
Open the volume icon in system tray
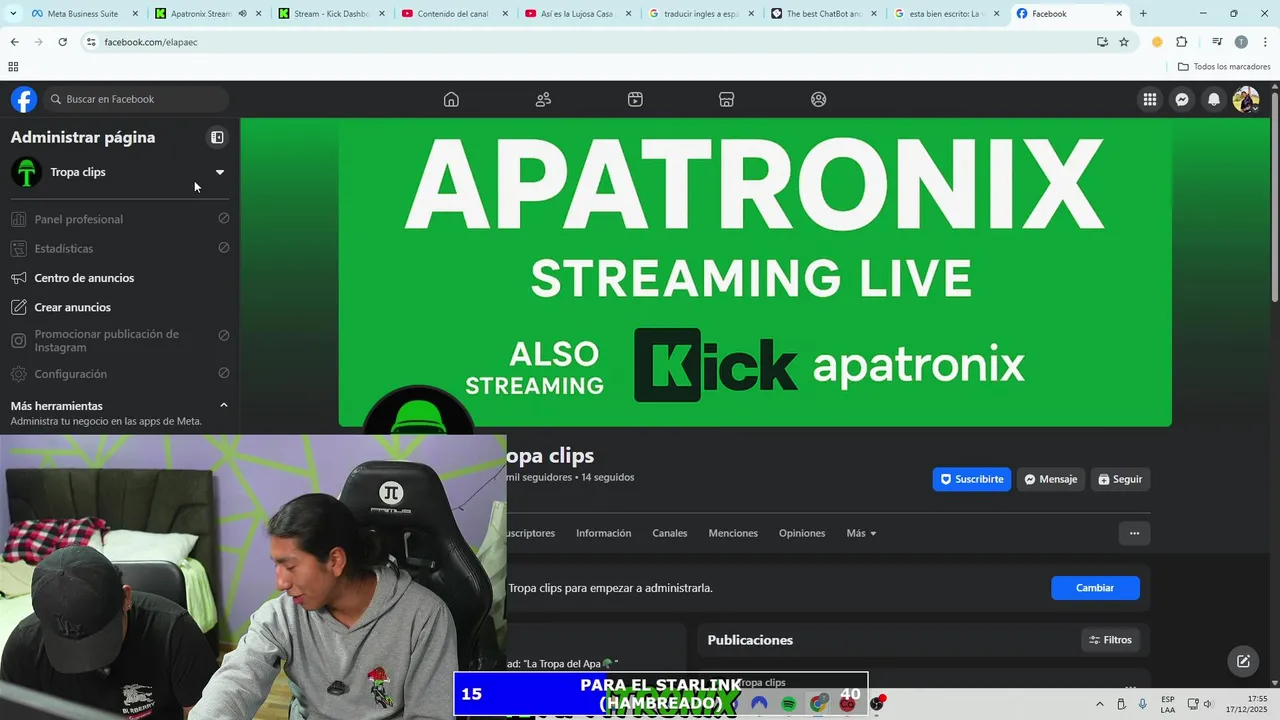tap(1208, 704)
